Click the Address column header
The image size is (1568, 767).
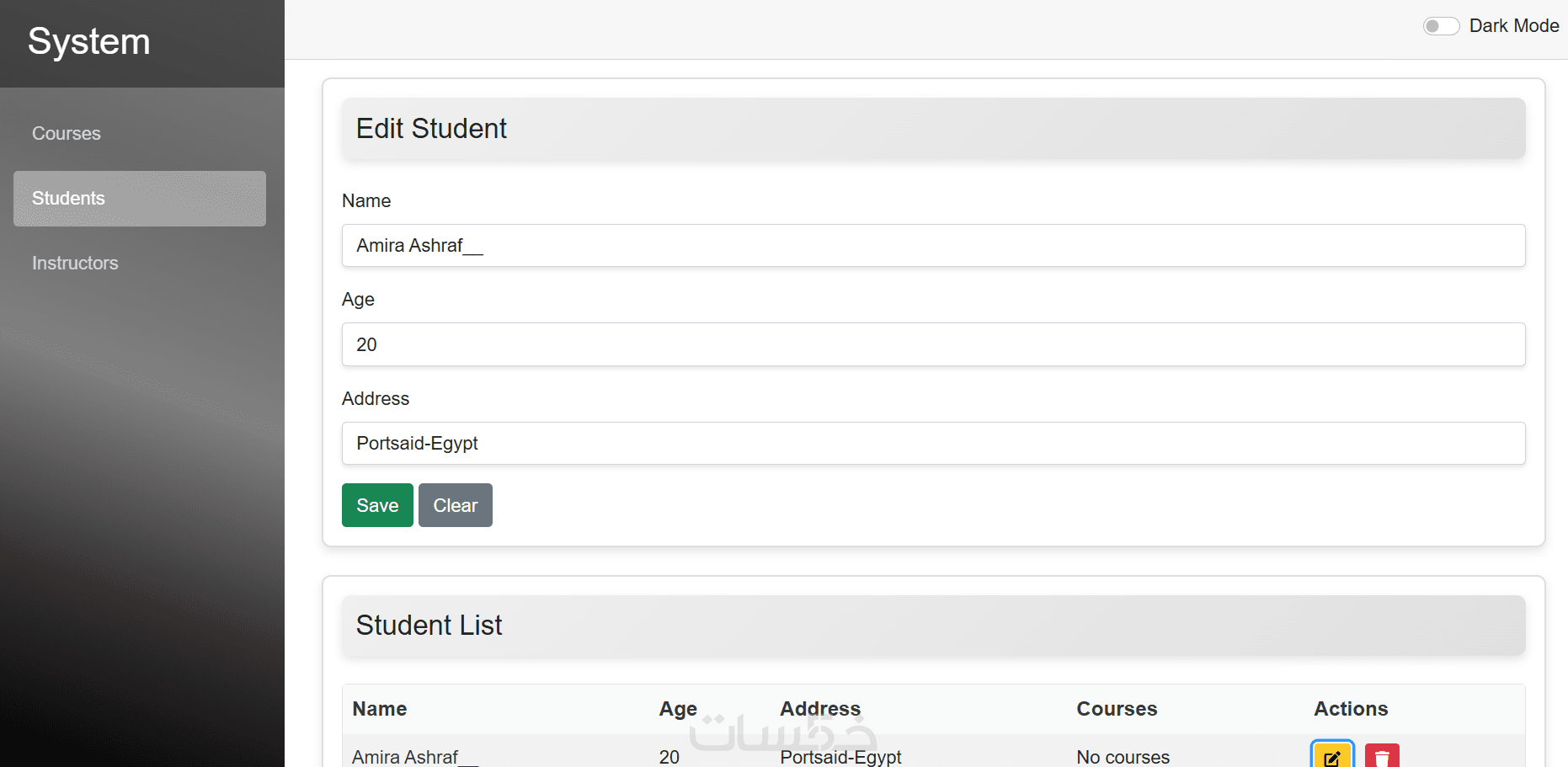[820, 709]
